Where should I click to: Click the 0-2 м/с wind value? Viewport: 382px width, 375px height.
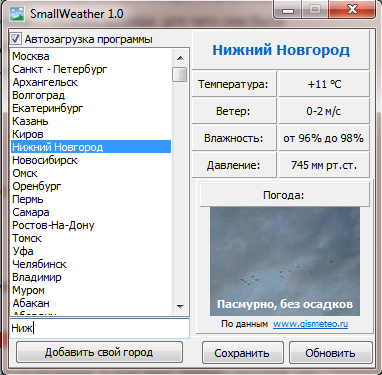pos(324,111)
